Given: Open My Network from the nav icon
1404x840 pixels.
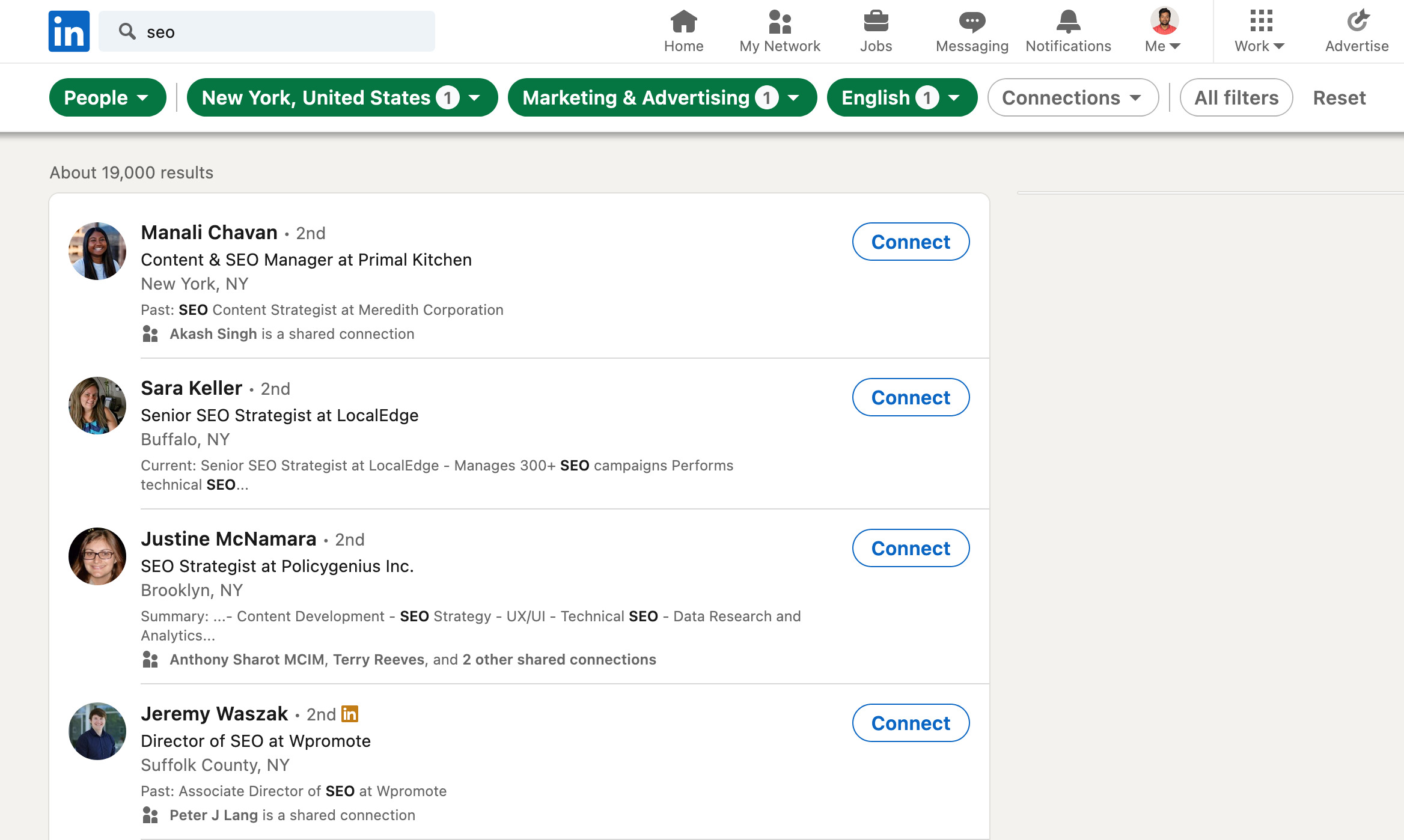Looking at the screenshot, I should (780, 23).
